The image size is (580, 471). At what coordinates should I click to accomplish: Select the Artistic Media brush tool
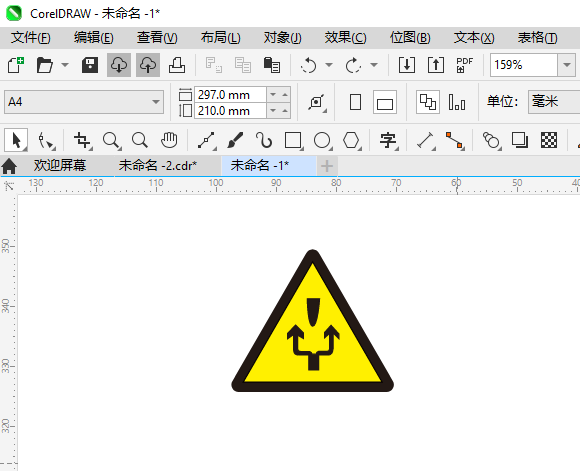point(235,141)
